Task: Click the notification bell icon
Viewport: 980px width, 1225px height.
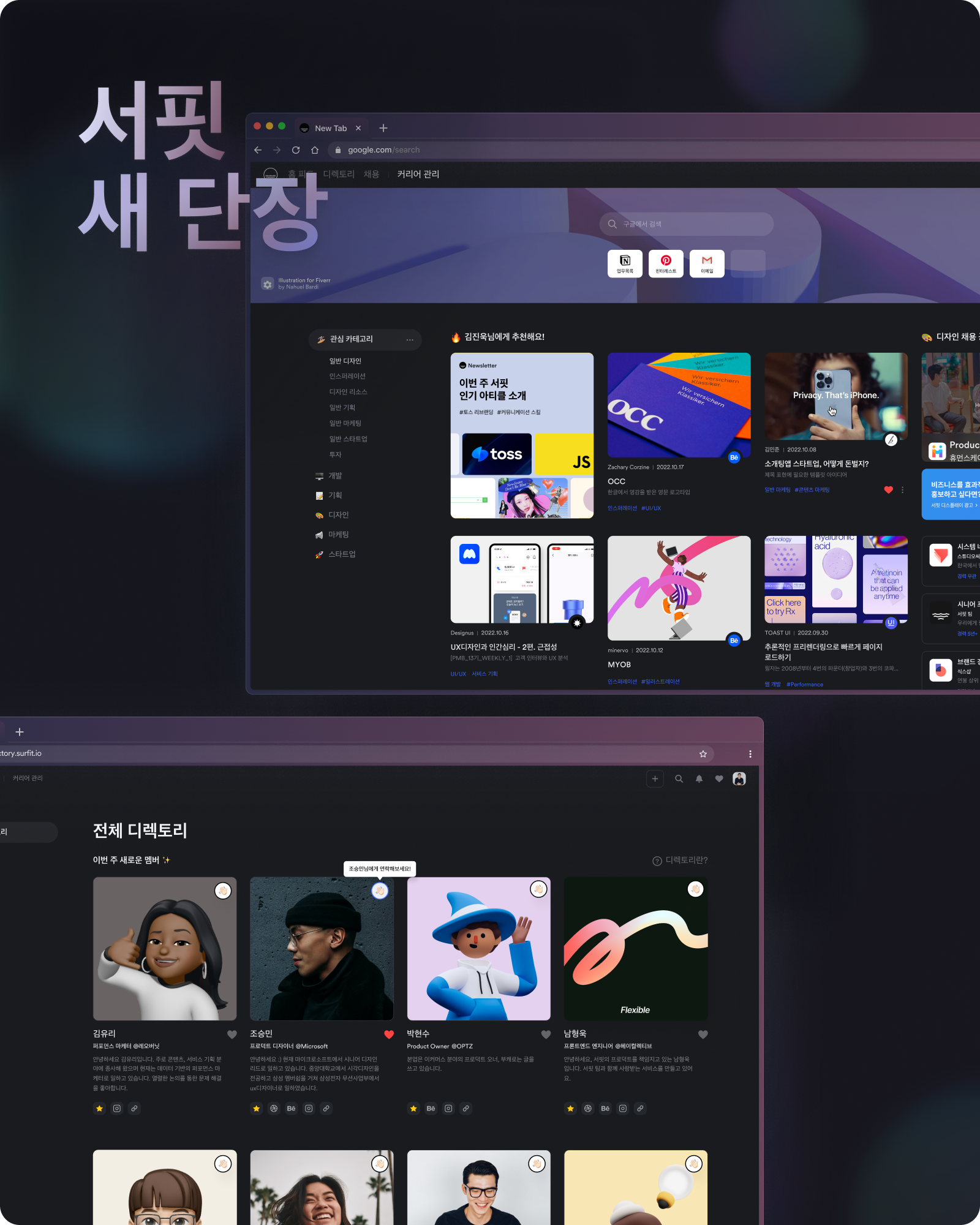Action: click(x=699, y=778)
